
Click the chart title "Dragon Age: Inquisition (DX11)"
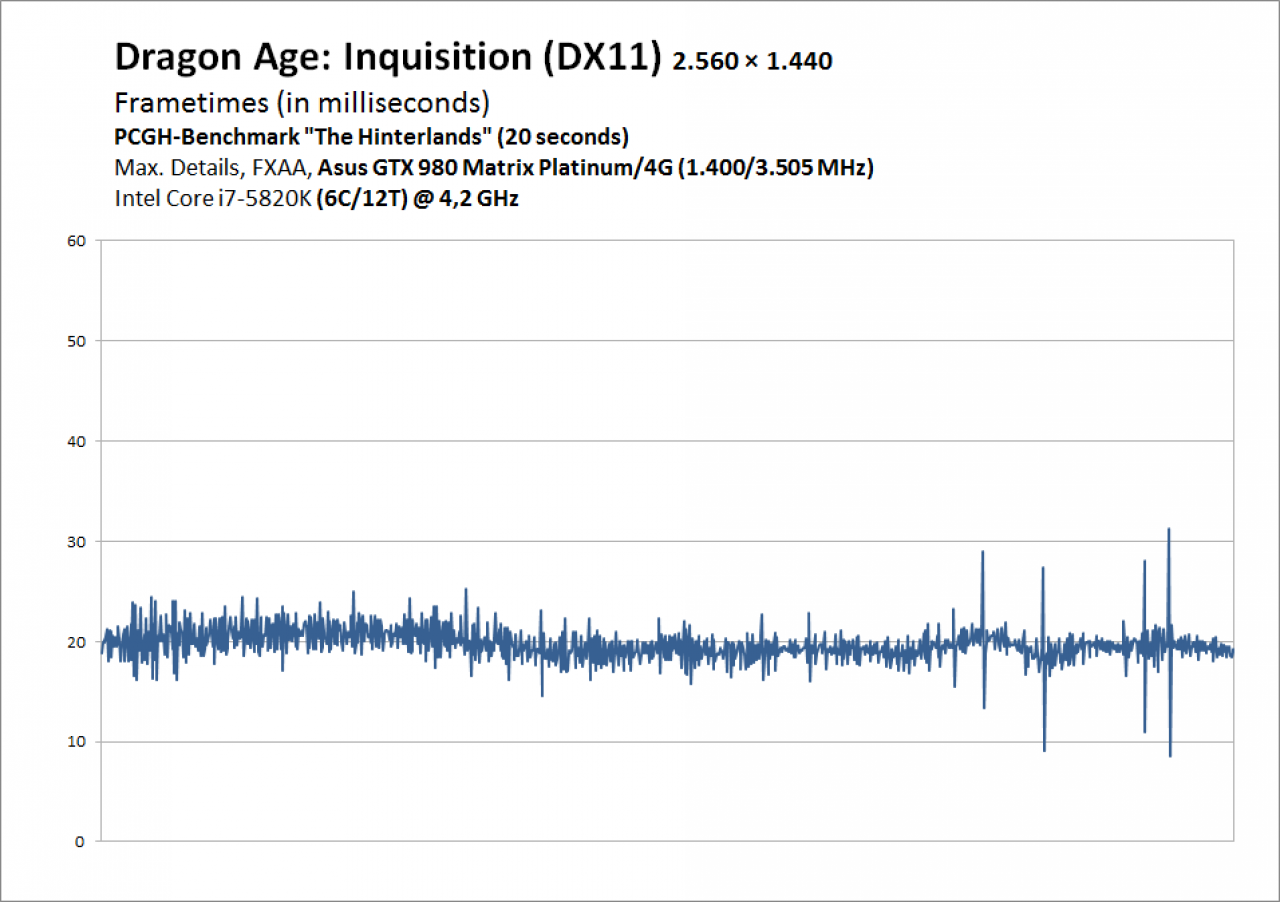coord(388,59)
